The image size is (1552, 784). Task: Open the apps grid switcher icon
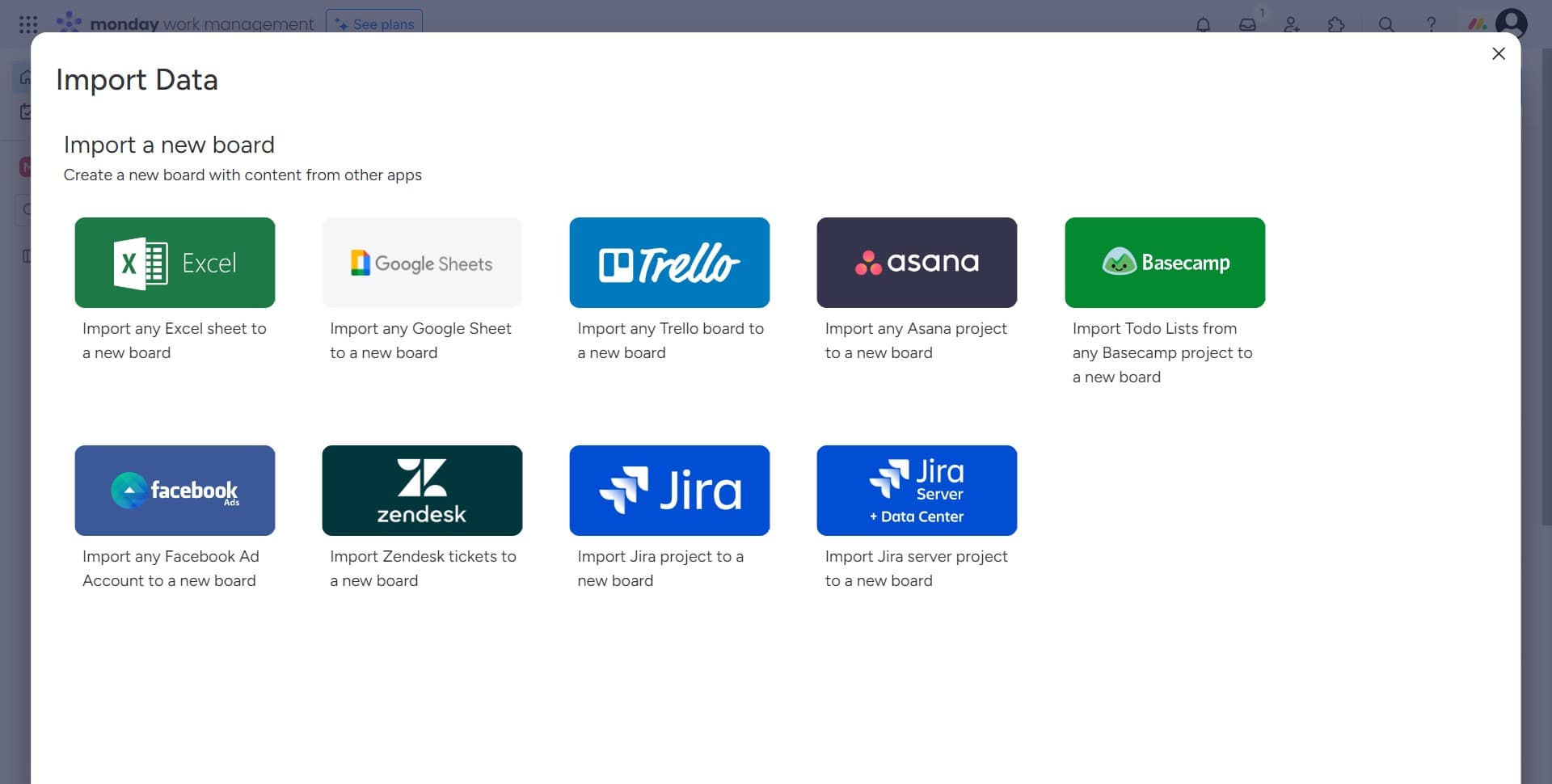click(x=28, y=24)
